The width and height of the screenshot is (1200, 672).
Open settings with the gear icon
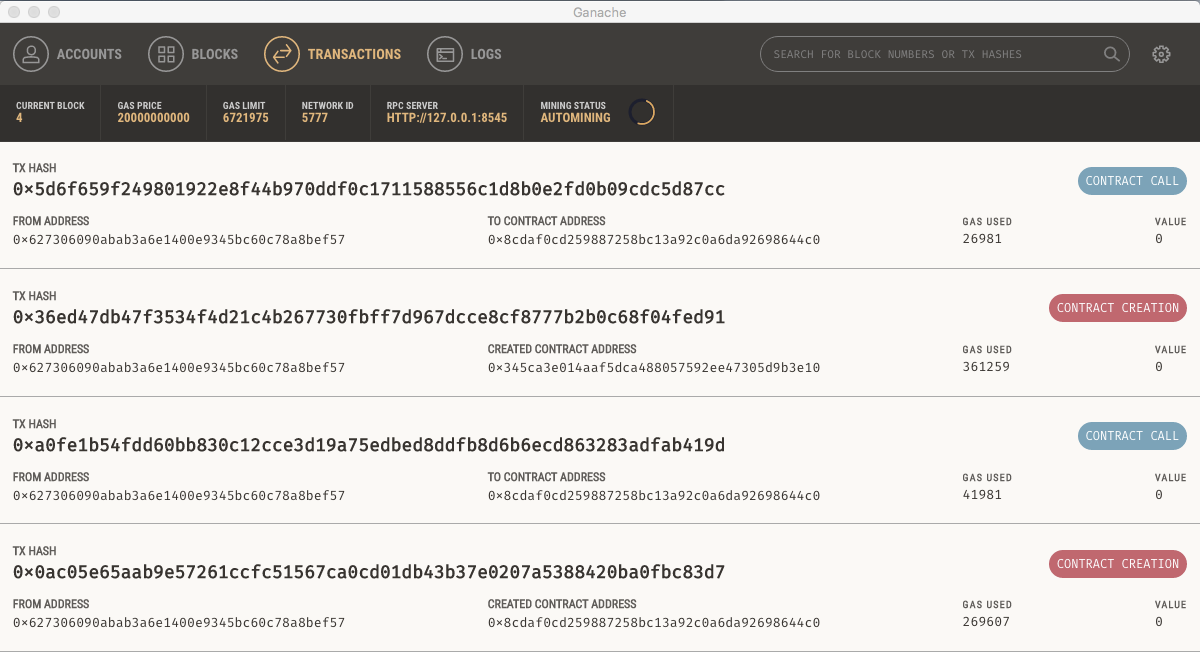[1161, 54]
